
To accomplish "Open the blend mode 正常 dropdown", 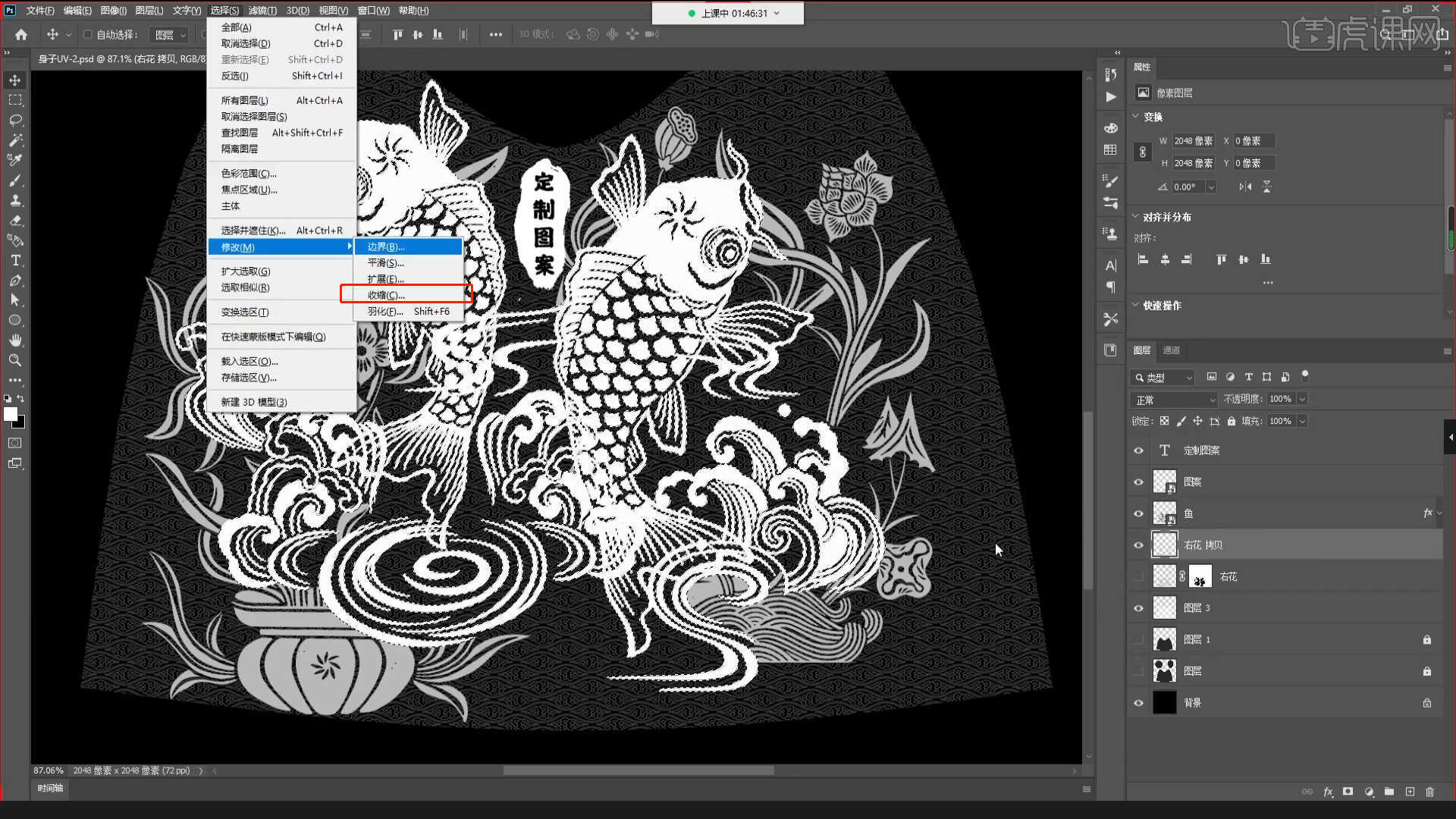I will 1174,400.
